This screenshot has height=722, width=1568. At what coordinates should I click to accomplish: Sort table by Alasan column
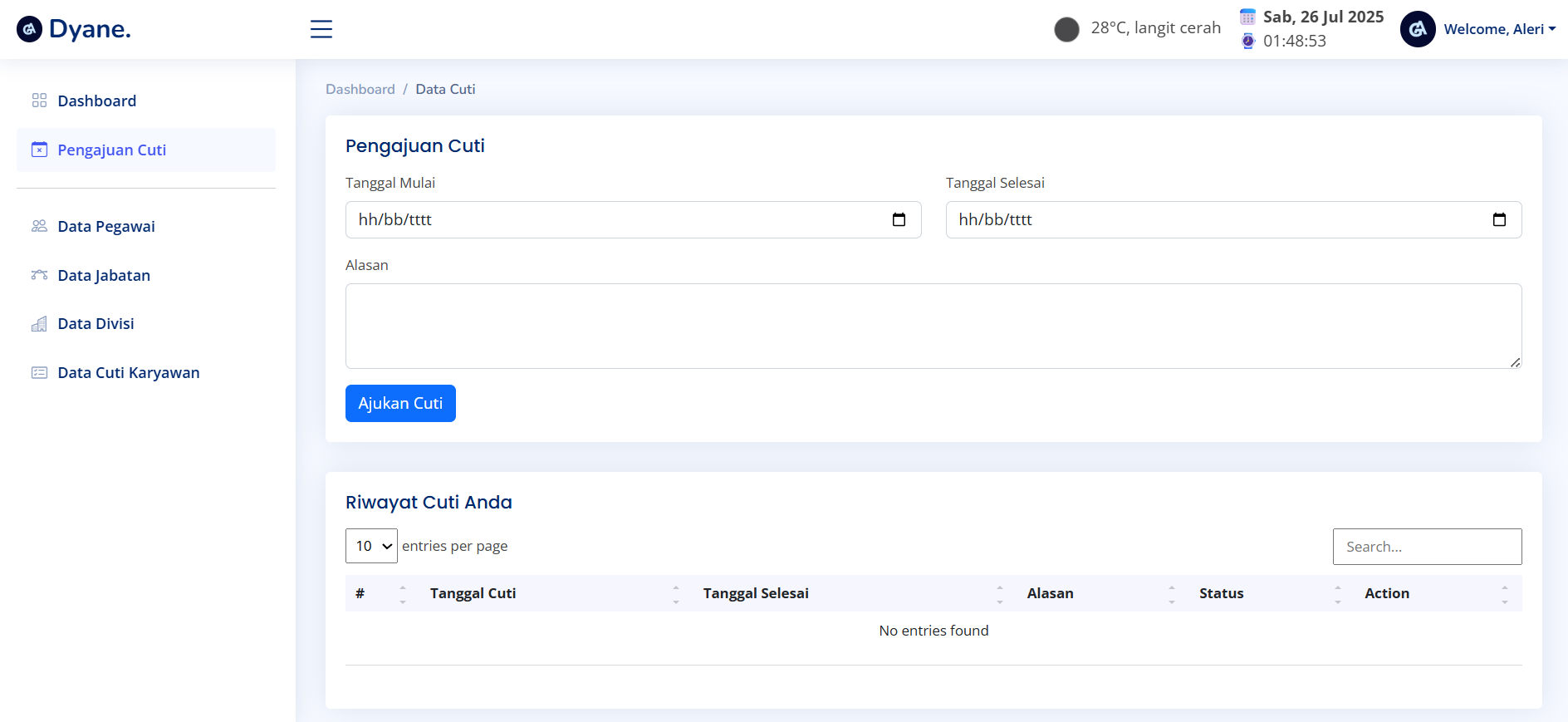[x=1050, y=593]
